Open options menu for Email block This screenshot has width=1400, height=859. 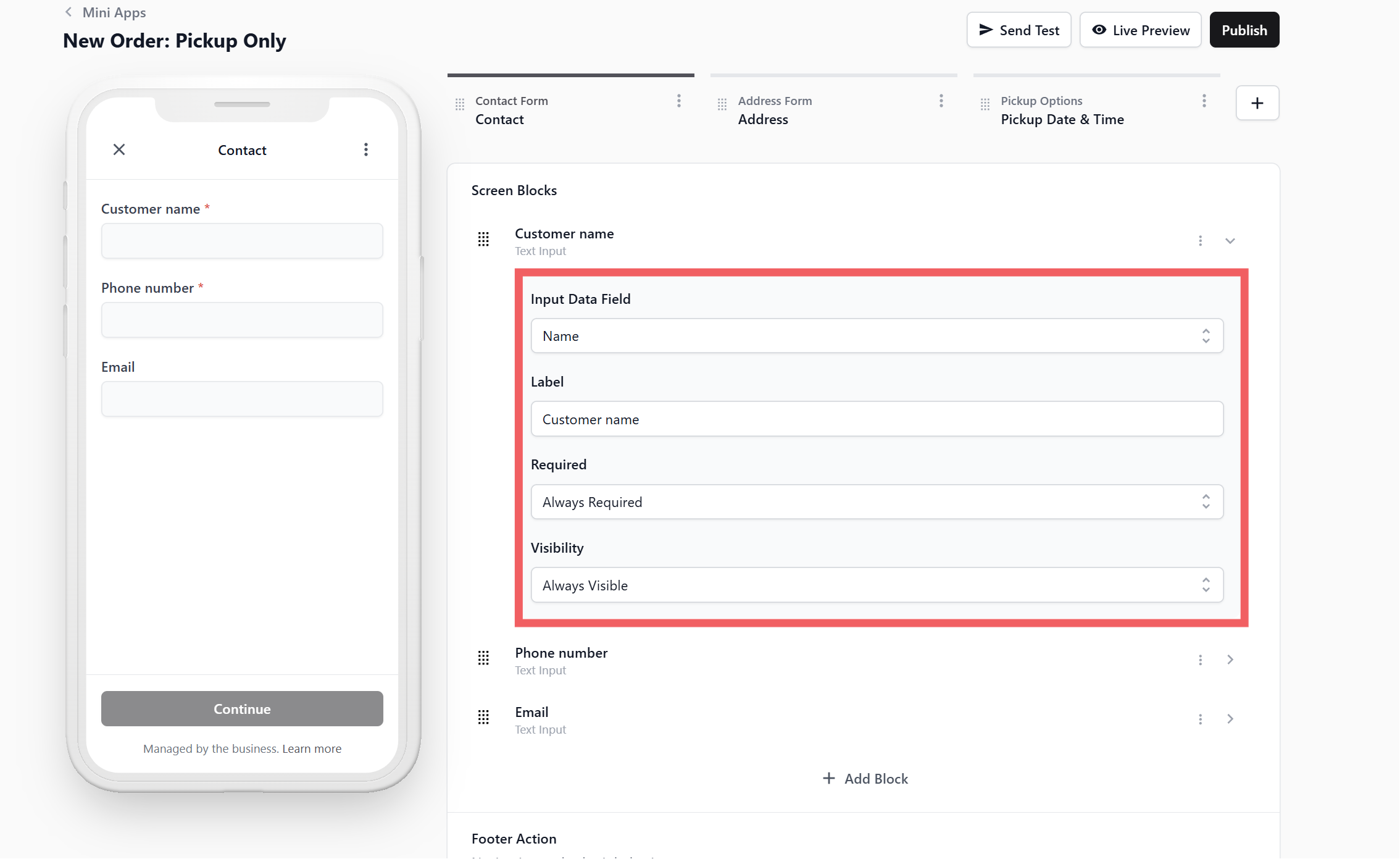(1200, 719)
